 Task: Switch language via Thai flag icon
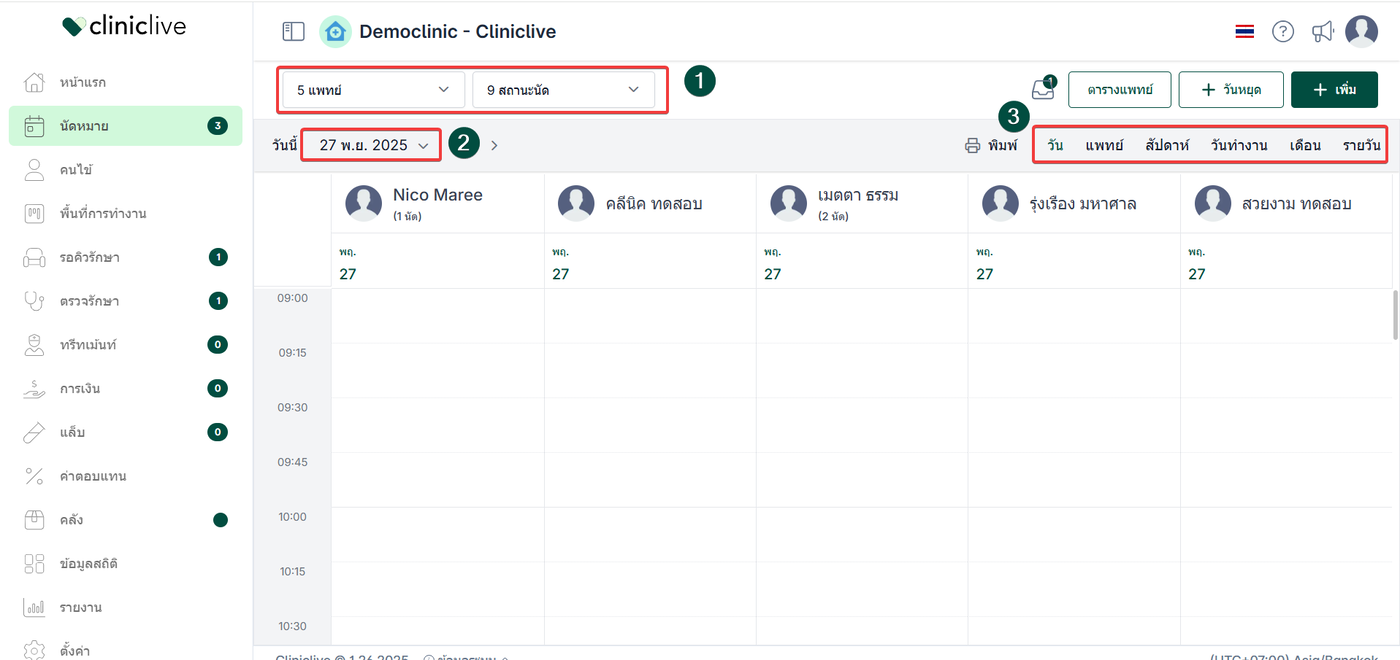[1245, 32]
